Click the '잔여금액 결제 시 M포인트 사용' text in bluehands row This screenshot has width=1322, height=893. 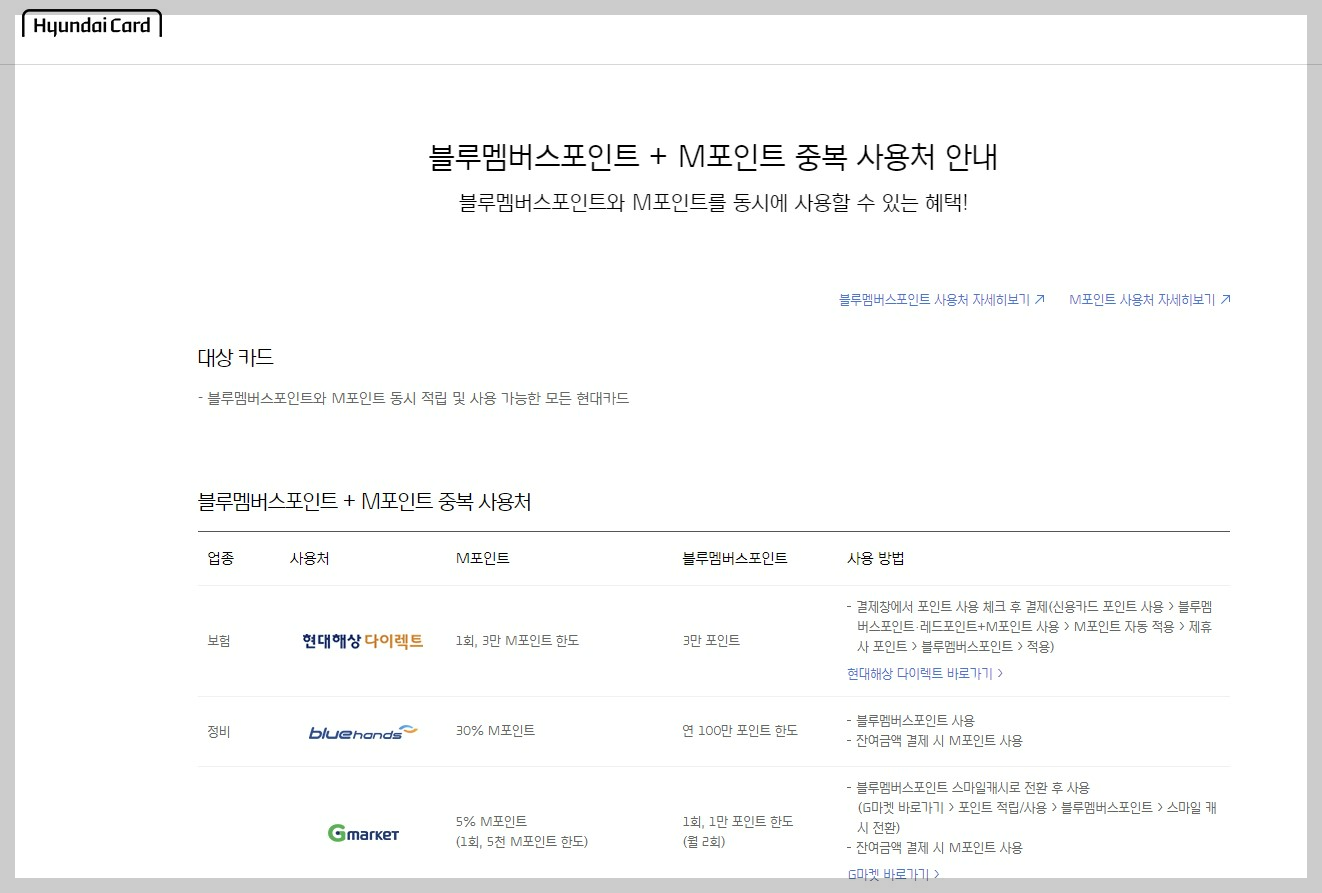pyautogui.click(x=939, y=741)
